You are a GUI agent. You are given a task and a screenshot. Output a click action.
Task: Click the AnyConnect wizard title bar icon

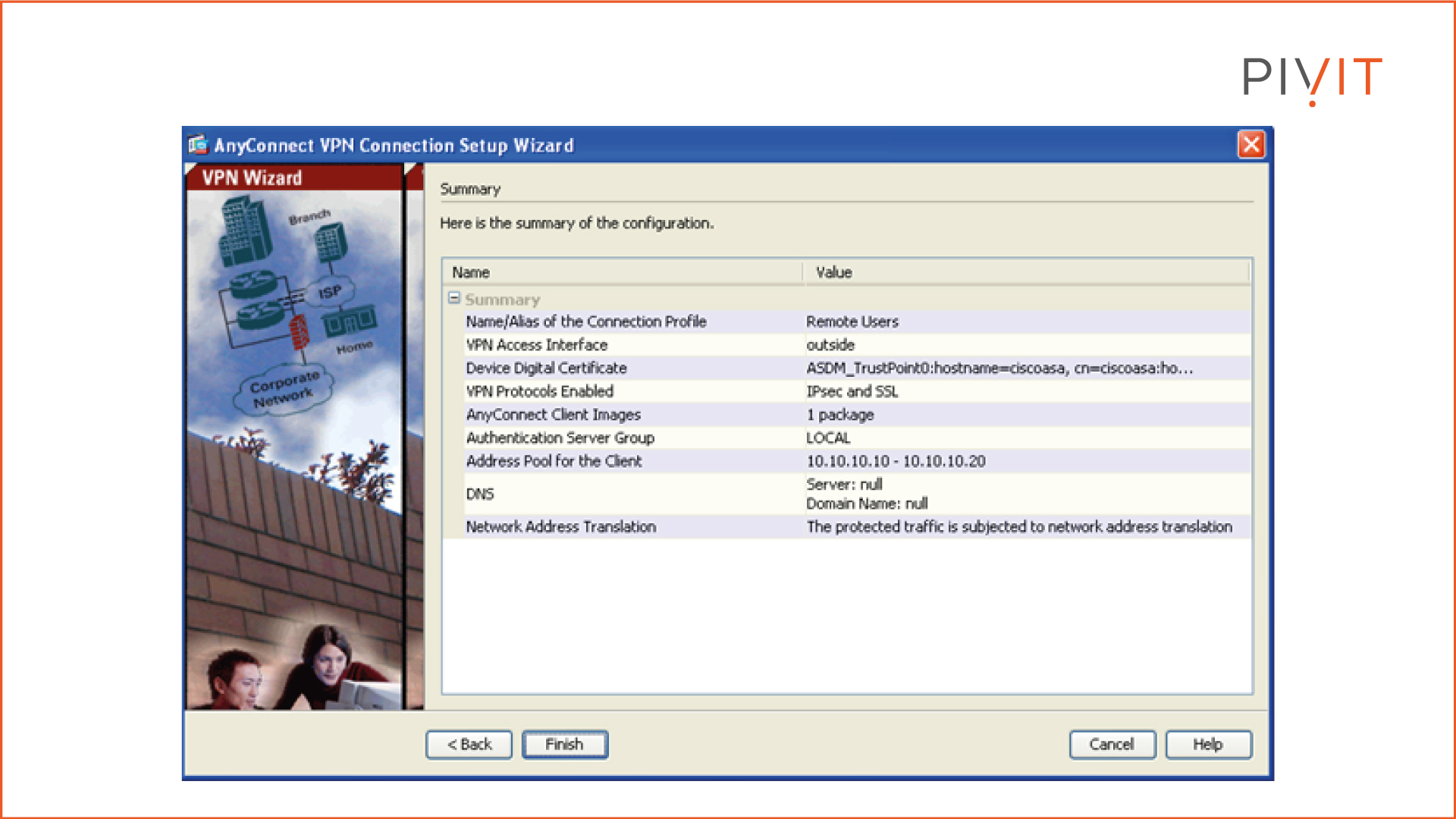pyautogui.click(x=197, y=146)
